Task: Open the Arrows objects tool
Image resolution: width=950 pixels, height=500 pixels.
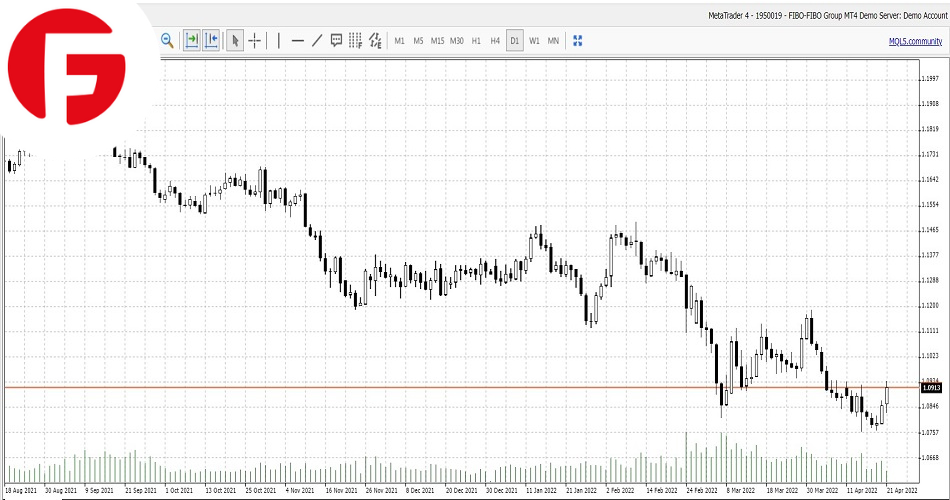Action: [x=375, y=41]
